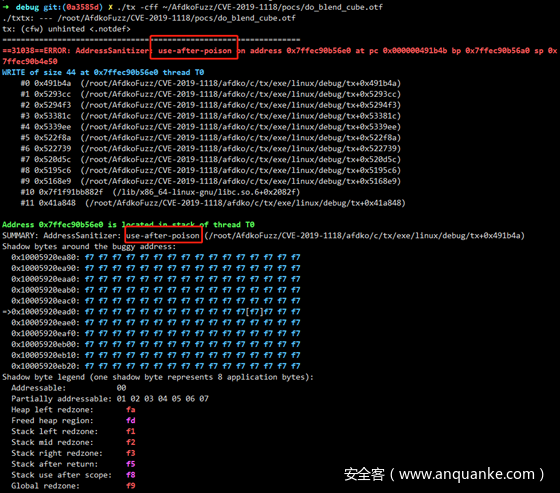Click shadow row address 0x10005920eb00
560x493 pixels.
point(45,345)
